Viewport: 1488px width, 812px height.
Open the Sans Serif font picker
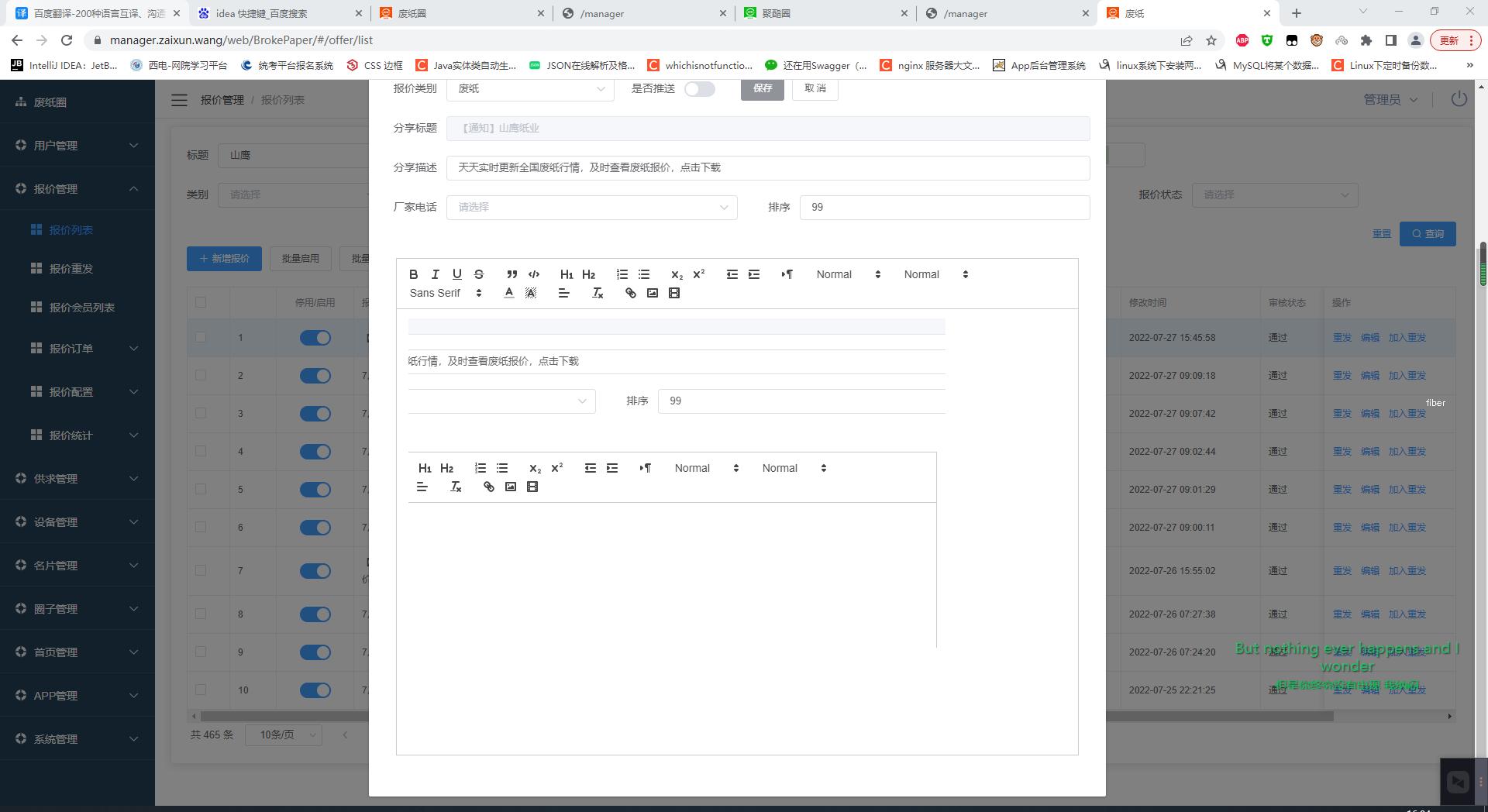[446, 293]
